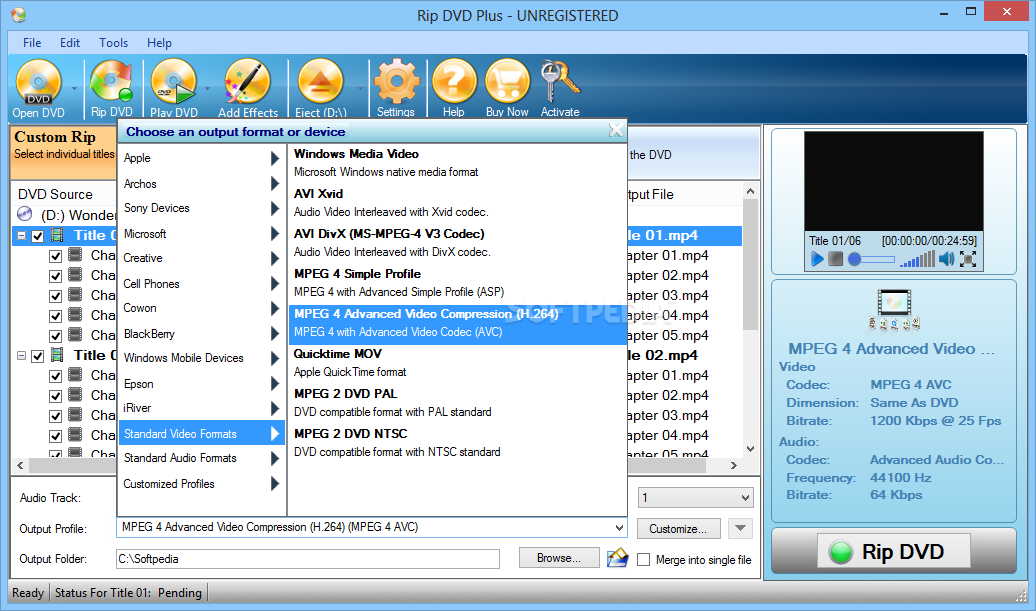The height and width of the screenshot is (611, 1036).
Task: Uncheck first chapter checkbox under second Title
Action: [x=56, y=377]
